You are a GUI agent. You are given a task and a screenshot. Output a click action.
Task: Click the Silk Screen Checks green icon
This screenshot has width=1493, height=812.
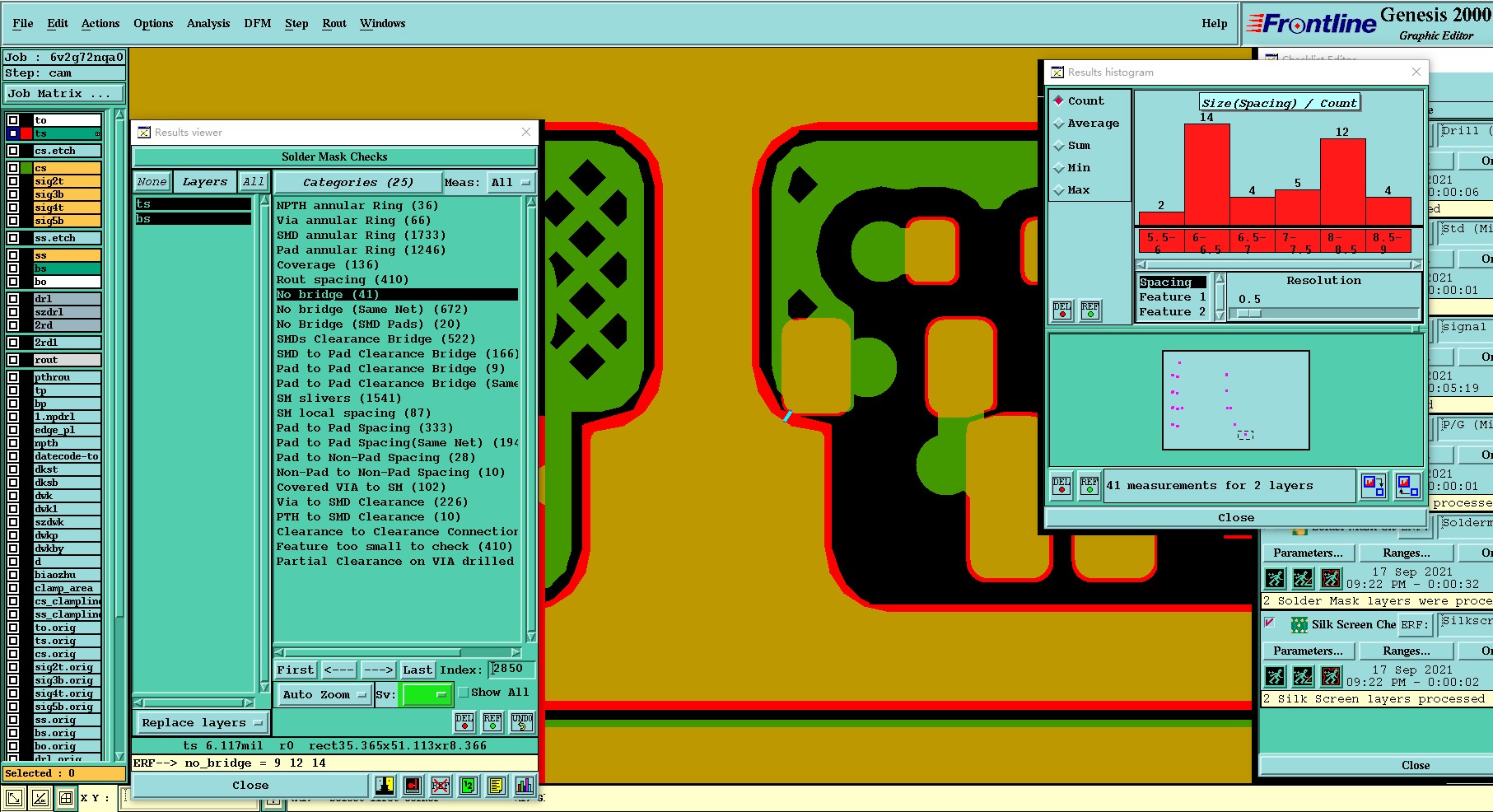click(1299, 625)
